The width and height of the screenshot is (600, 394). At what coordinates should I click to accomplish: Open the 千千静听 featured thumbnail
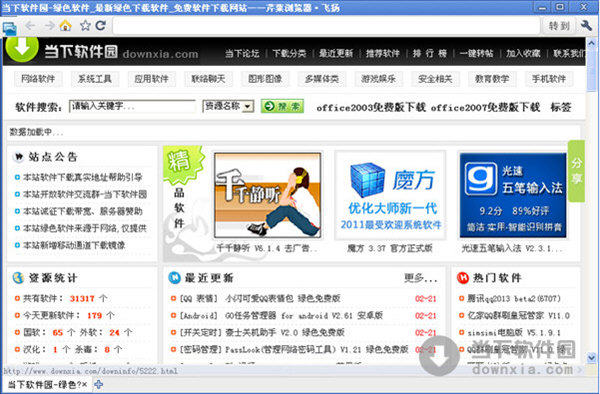click(267, 195)
